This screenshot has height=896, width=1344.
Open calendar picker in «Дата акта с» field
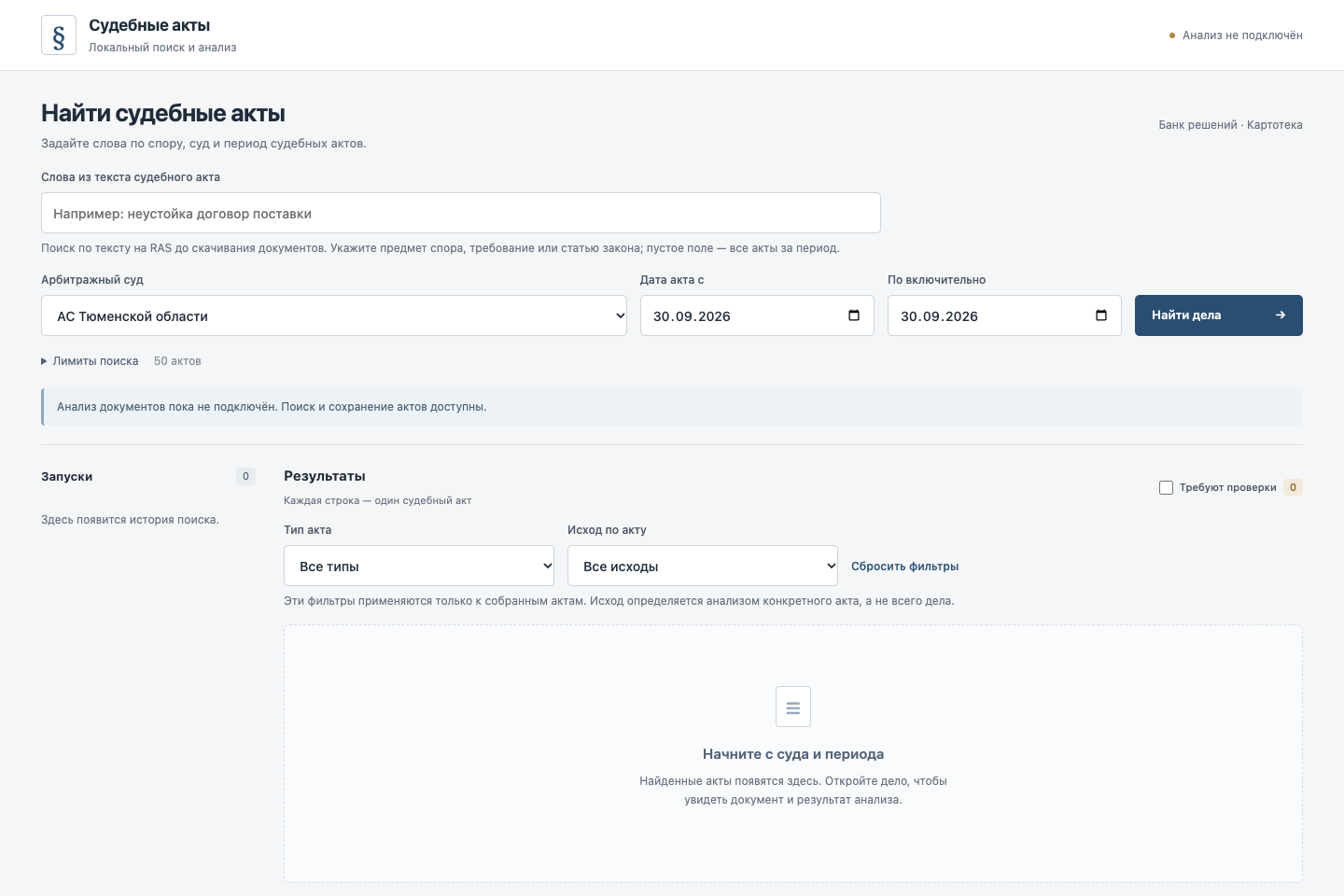(x=853, y=315)
